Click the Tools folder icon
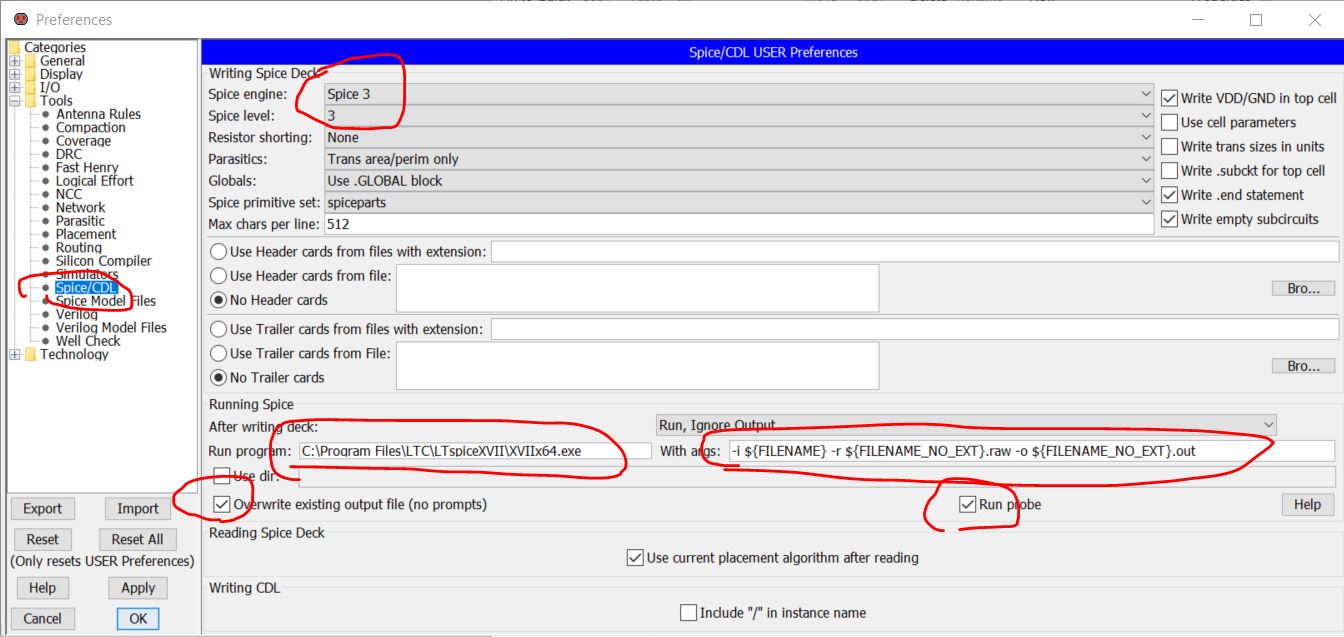This screenshot has width=1344, height=637. [30, 101]
